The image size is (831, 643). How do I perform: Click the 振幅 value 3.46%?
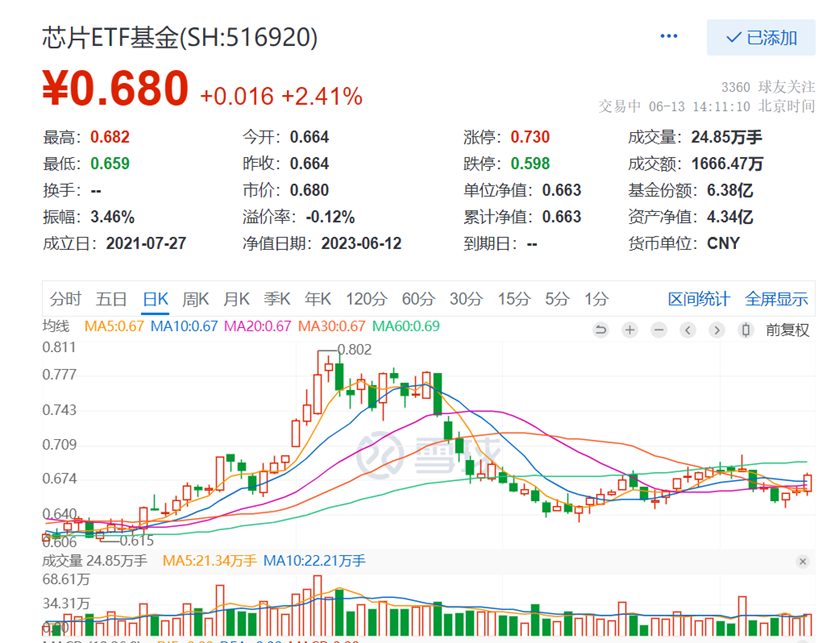coord(112,217)
